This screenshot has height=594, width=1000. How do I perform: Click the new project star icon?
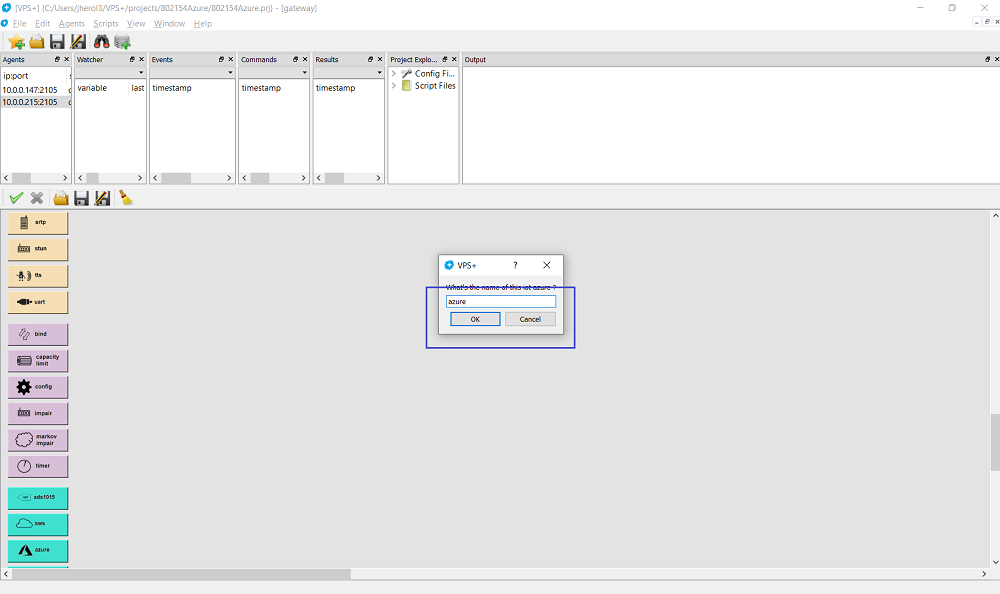(17, 41)
